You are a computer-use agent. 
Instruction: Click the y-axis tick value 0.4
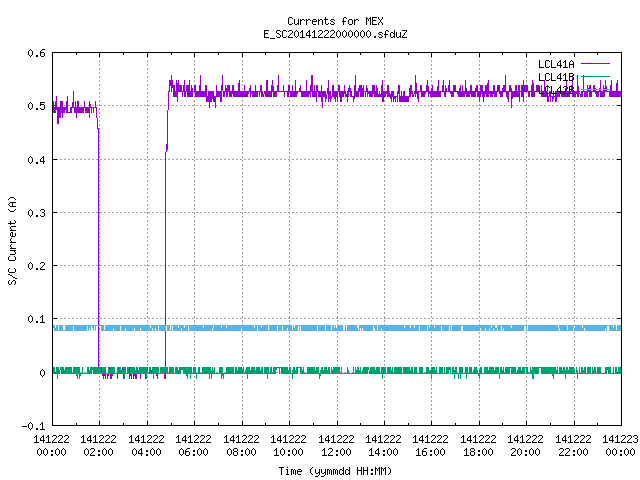(x=36, y=160)
